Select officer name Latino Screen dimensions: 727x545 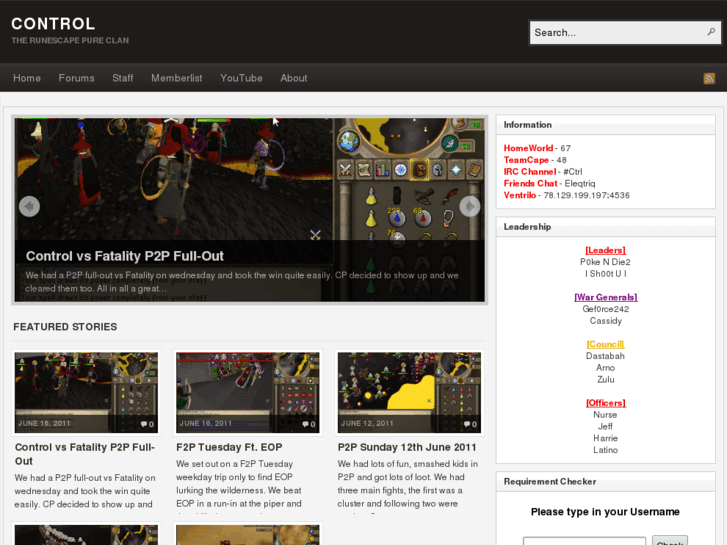(x=606, y=449)
